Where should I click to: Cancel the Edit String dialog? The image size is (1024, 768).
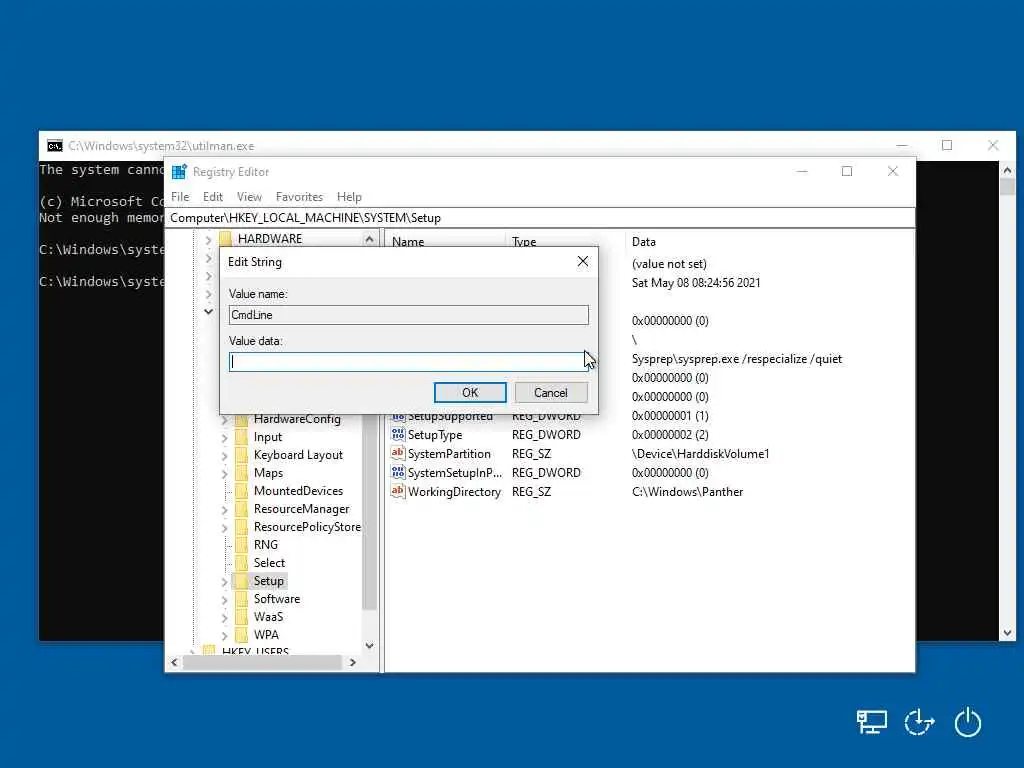[551, 392]
